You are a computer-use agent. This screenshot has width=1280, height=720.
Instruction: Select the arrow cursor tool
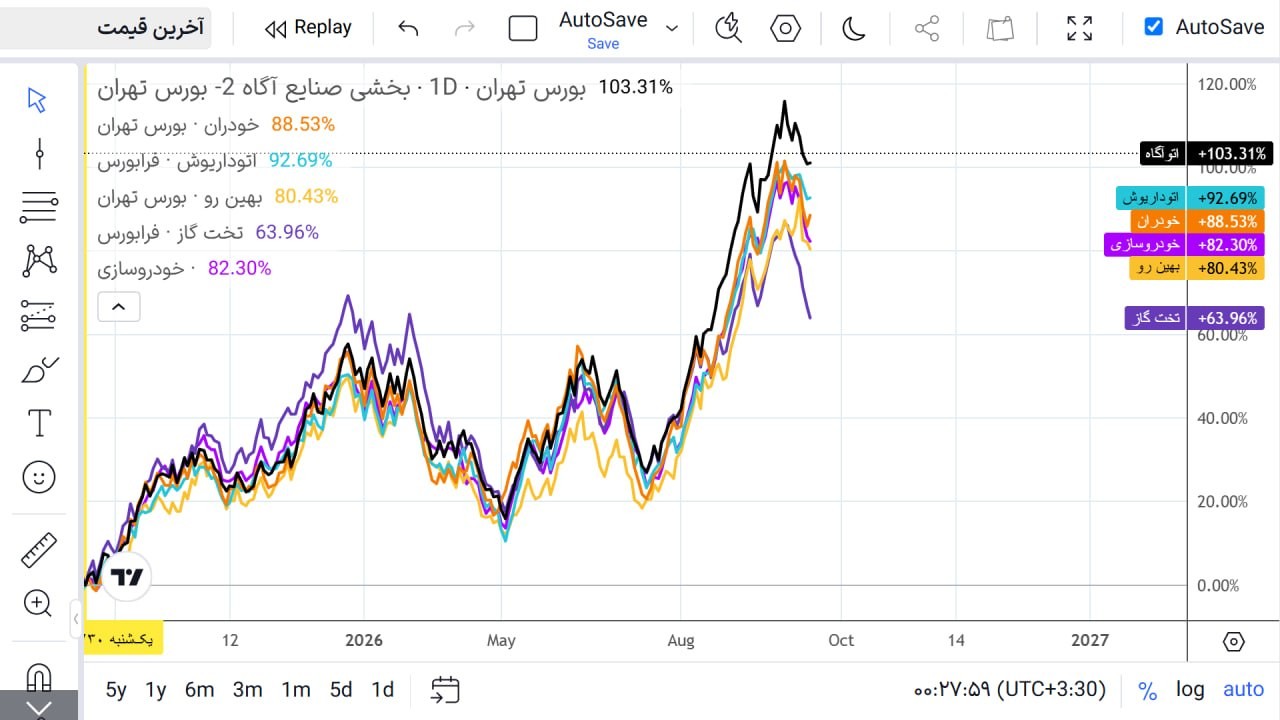[38, 100]
